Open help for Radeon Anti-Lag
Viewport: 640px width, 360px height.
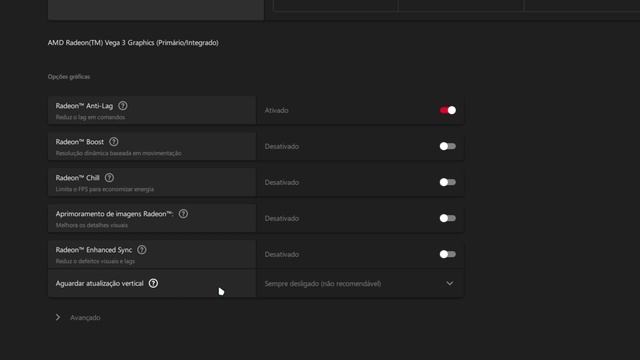coord(122,106)
